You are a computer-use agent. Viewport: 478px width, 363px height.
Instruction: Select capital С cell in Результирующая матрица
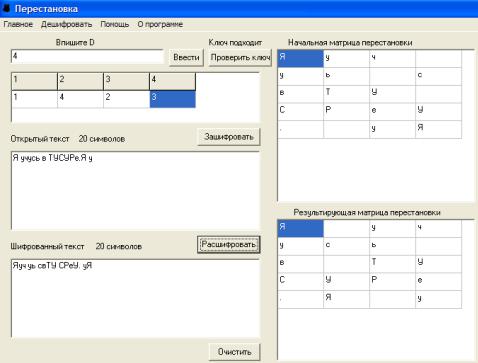click(x=300, y=282)
